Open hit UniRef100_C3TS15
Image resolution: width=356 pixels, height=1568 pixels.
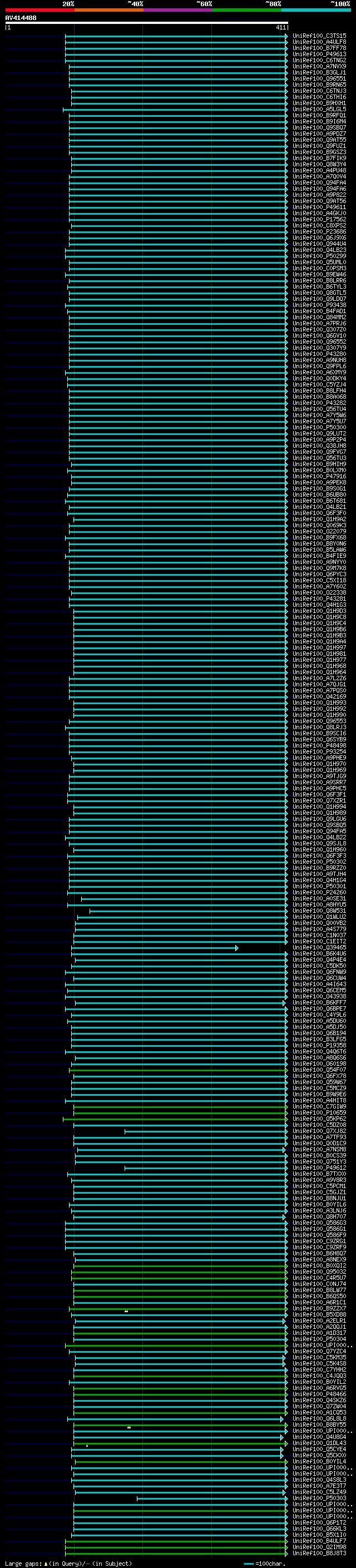[319, 36]
